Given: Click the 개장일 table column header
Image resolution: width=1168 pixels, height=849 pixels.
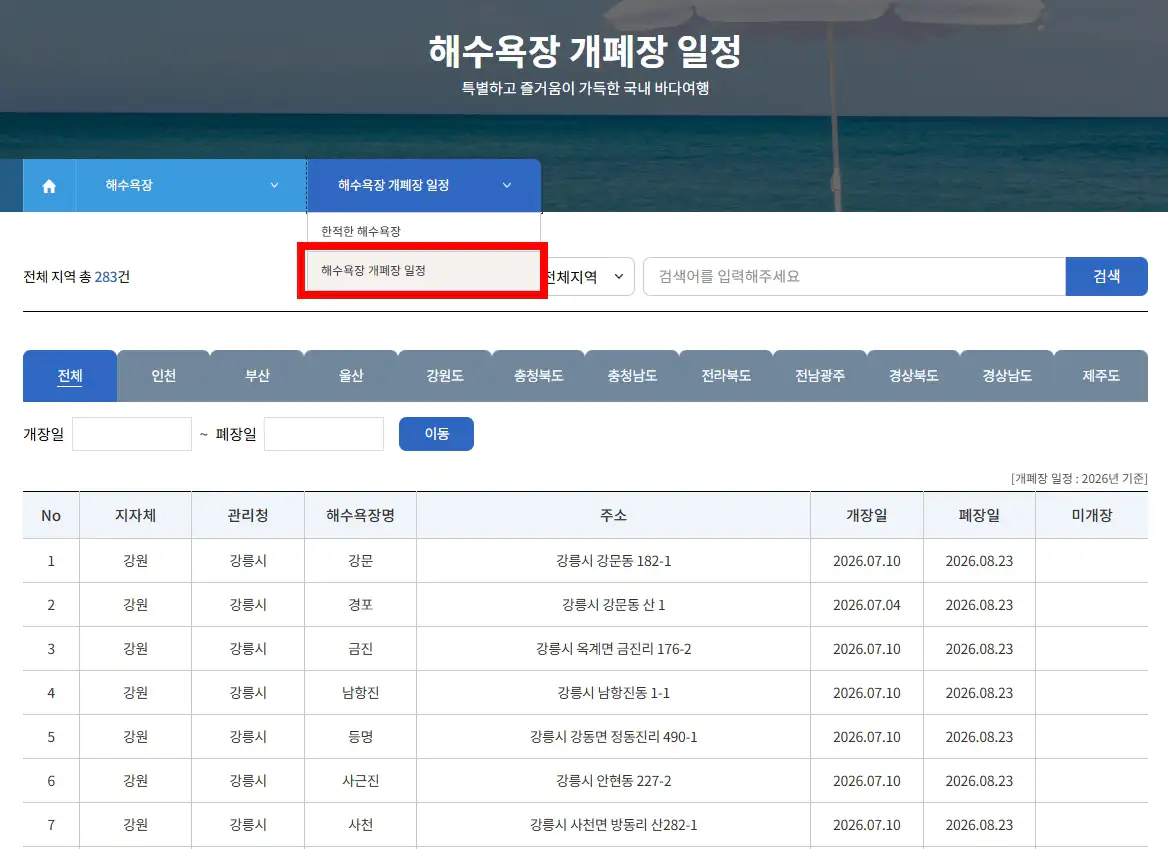Looking at the screenshot, I should tap(867, 515).
